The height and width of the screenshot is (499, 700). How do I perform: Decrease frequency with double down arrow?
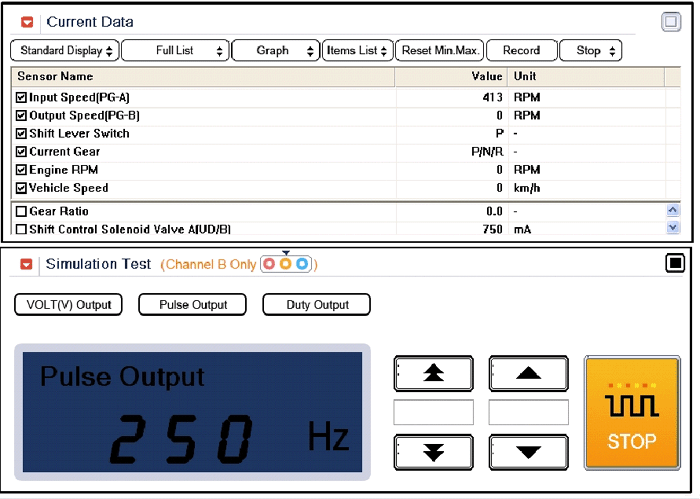433,452
